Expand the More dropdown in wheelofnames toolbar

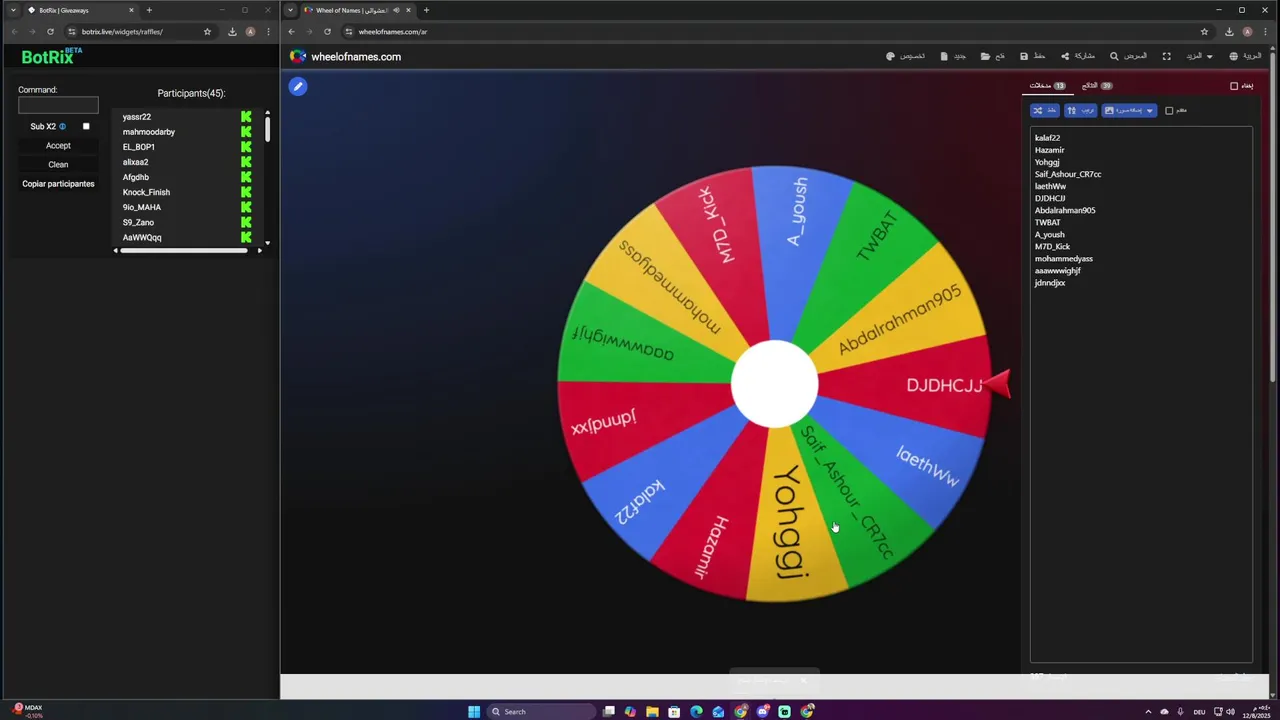[1199, 57]
